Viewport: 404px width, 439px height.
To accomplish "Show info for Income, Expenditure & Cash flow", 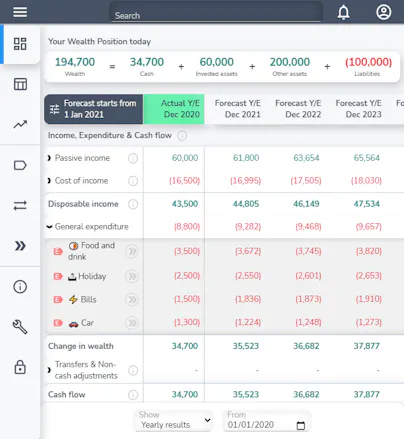I will [182, 136].
